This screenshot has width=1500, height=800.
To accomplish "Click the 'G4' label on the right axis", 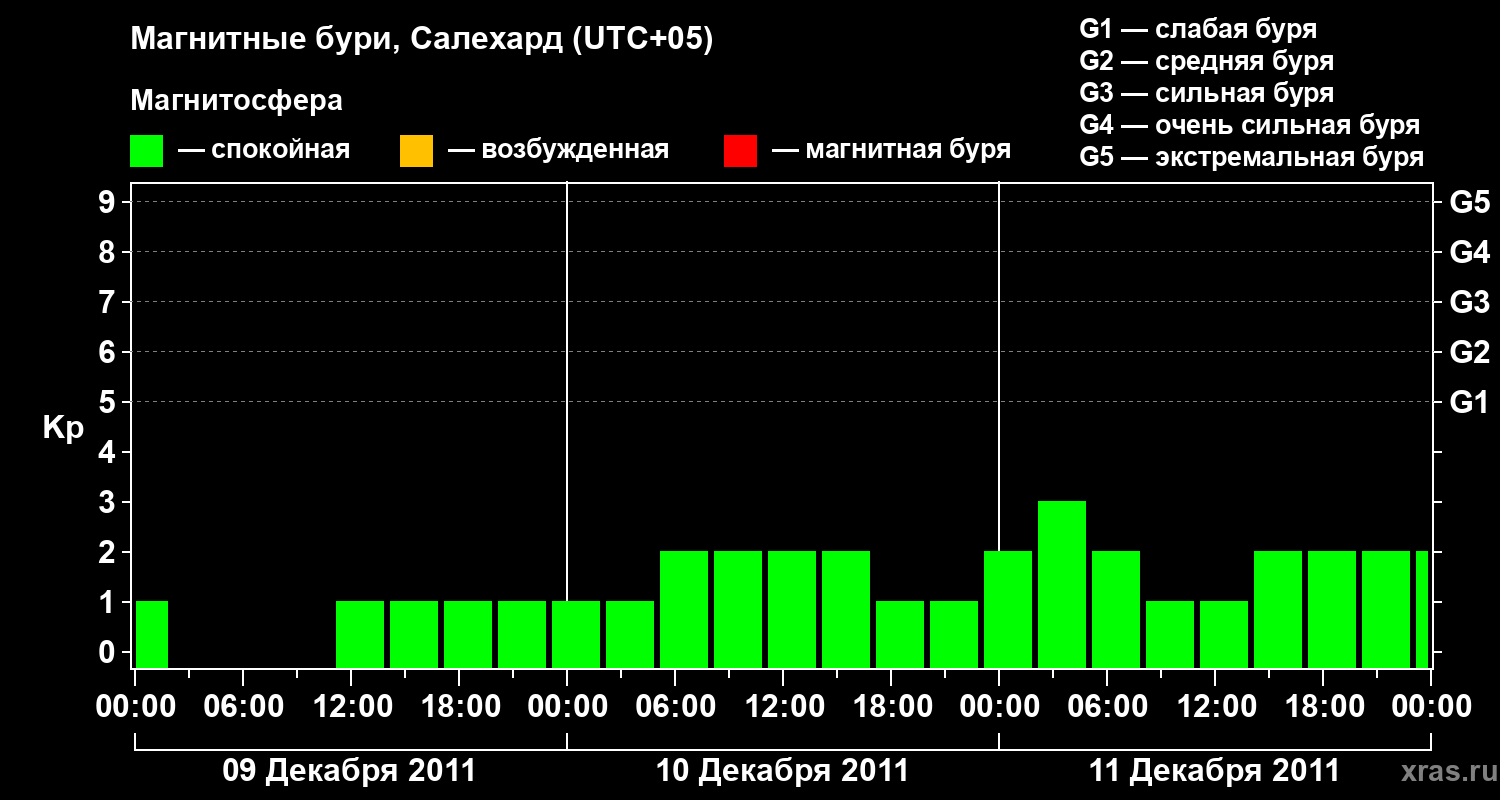I will tap(1469, 252).
